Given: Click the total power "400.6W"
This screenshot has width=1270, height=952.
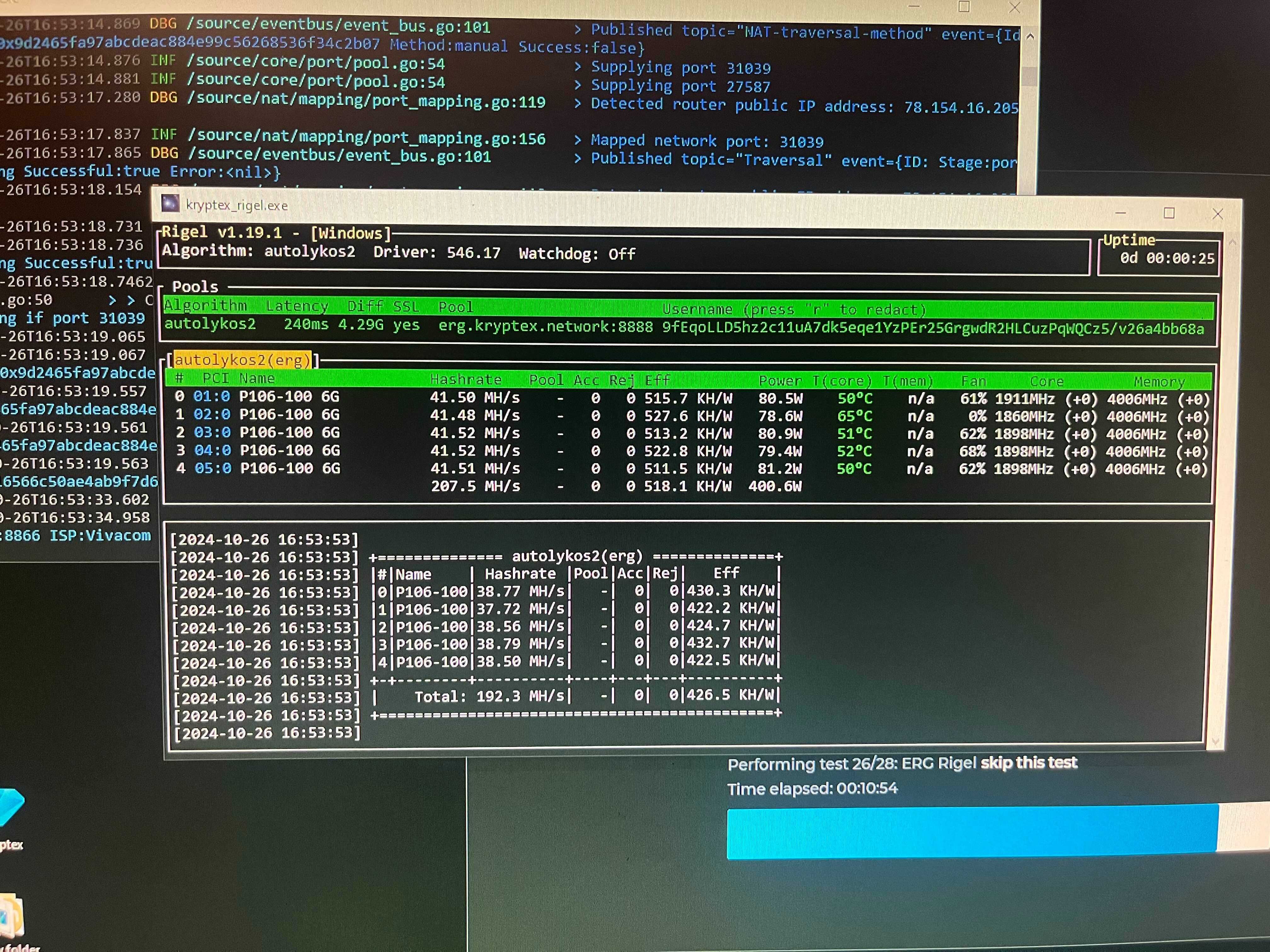Looking at the screenshot, I should tap(775, 486).
